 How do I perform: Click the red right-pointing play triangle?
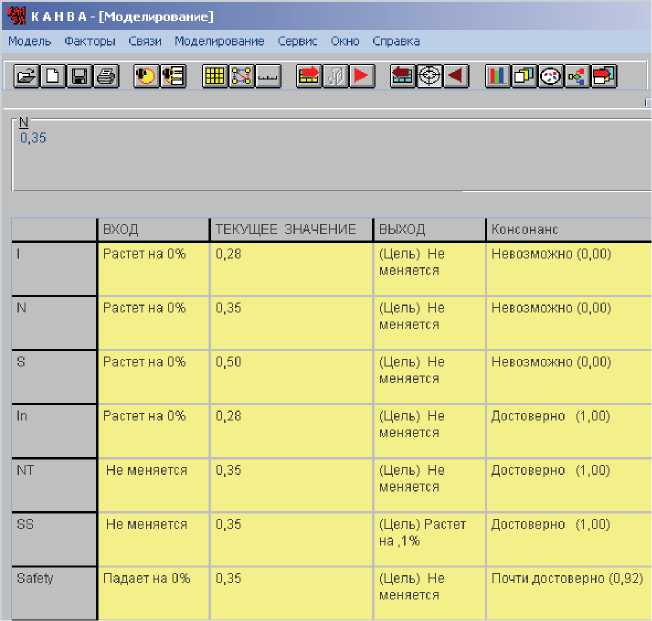click(x=361, y=76)
